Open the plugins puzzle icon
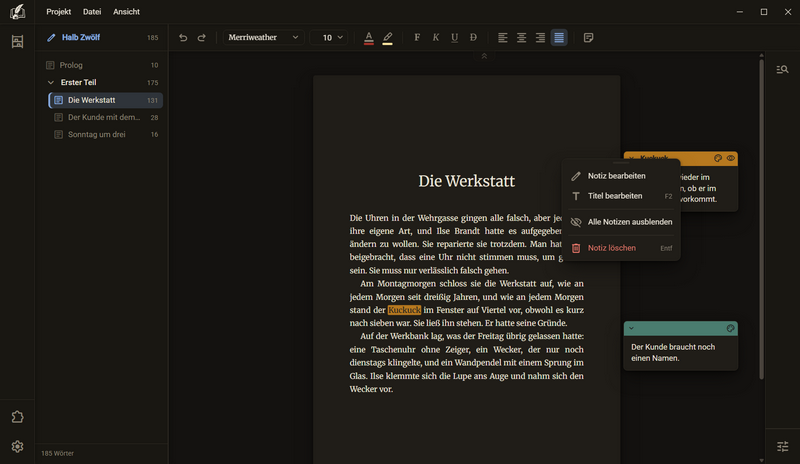This screenshot has width=800, height=464. coord(17,417)
